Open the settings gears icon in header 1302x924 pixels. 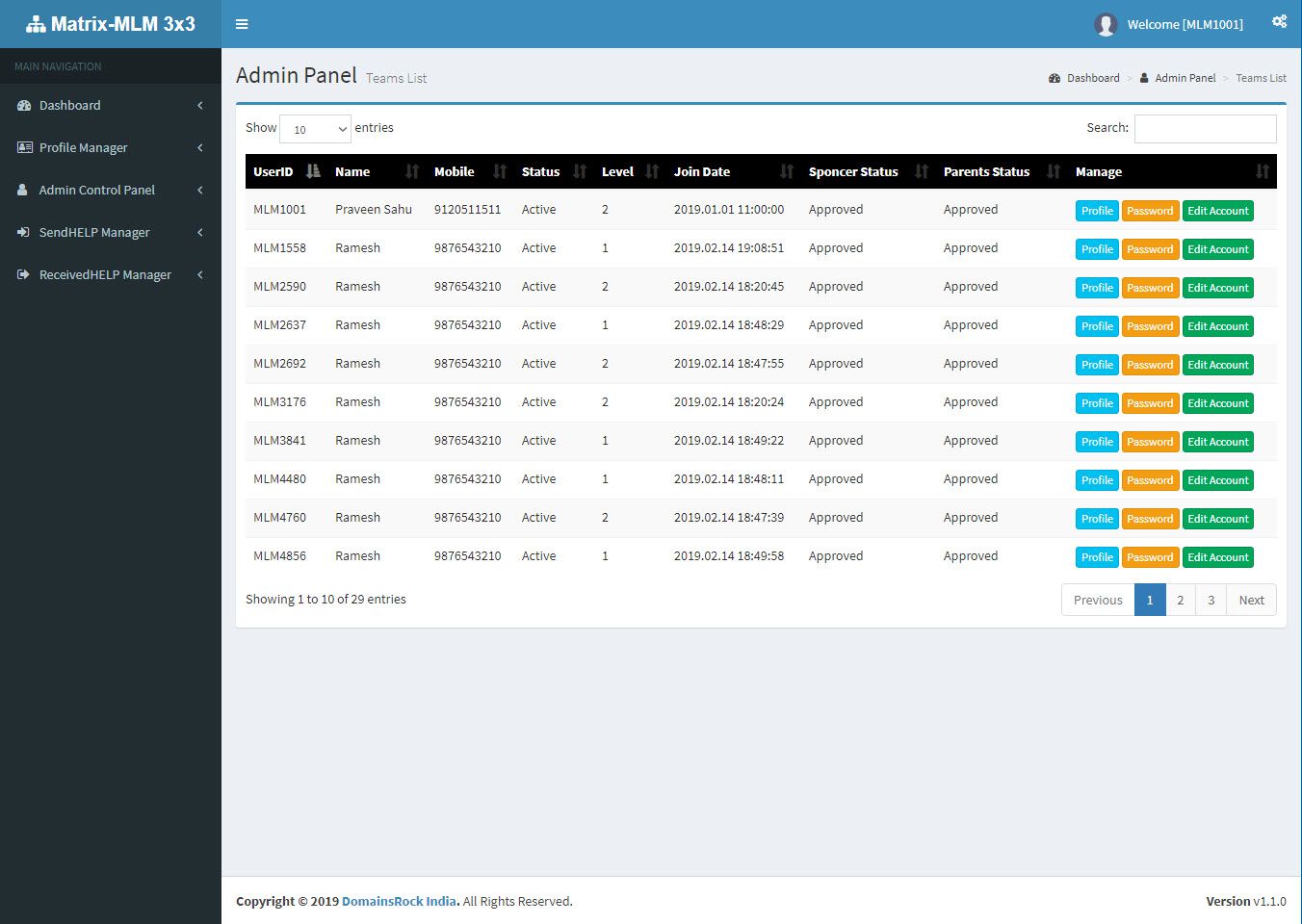[x=1279, y=22]
